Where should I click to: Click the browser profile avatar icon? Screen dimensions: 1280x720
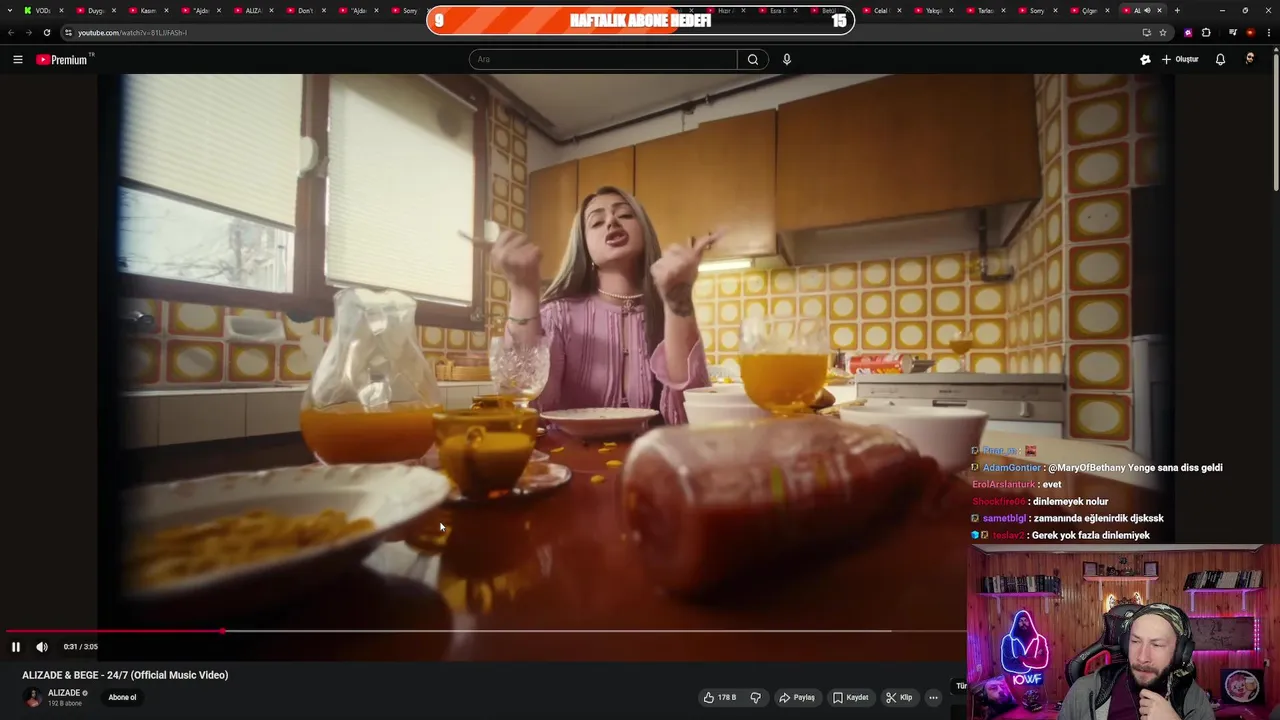pos(1250,33)
